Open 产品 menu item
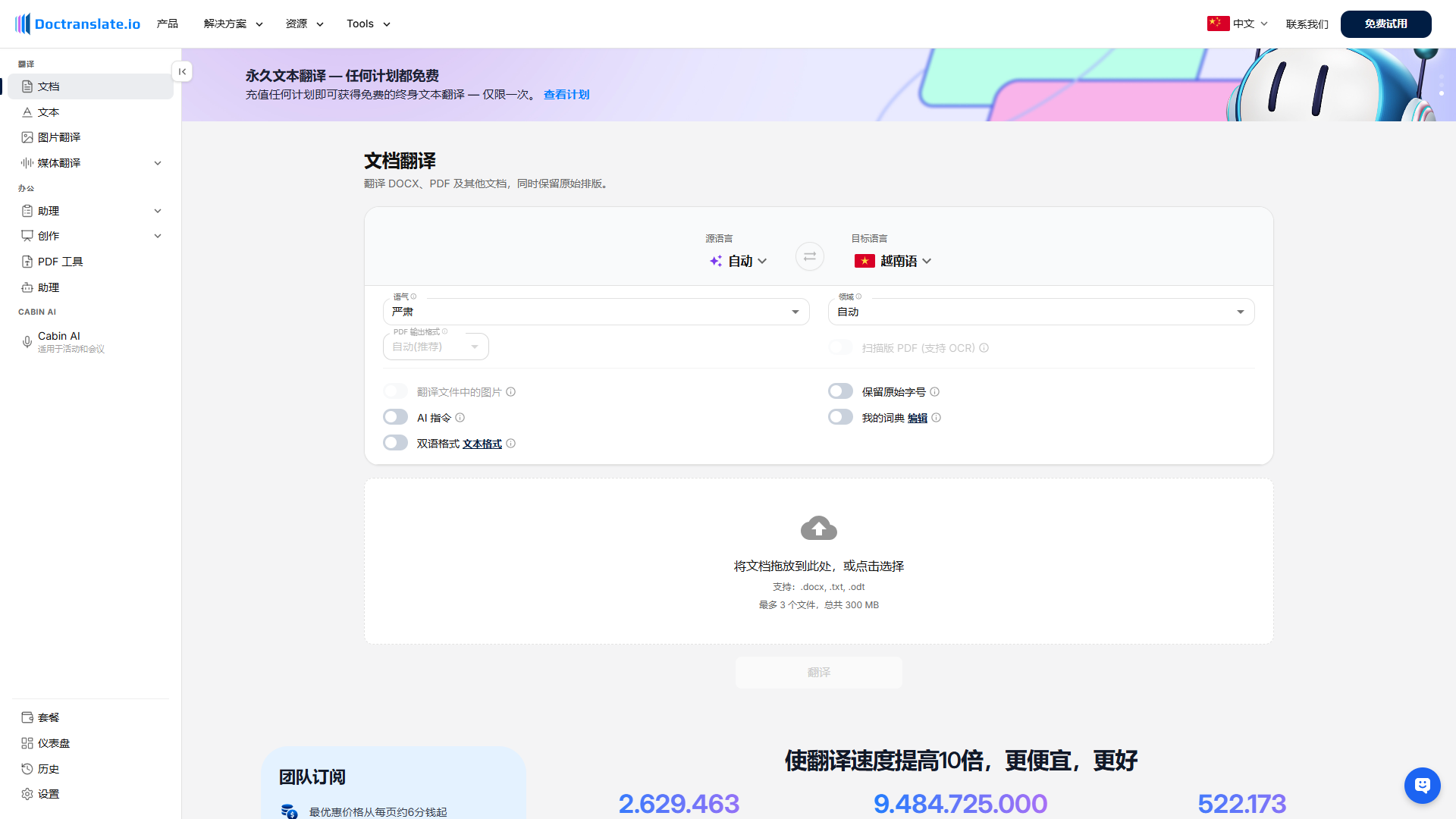The height and width of the screenshot is (819, 1456). coord(167,24)
